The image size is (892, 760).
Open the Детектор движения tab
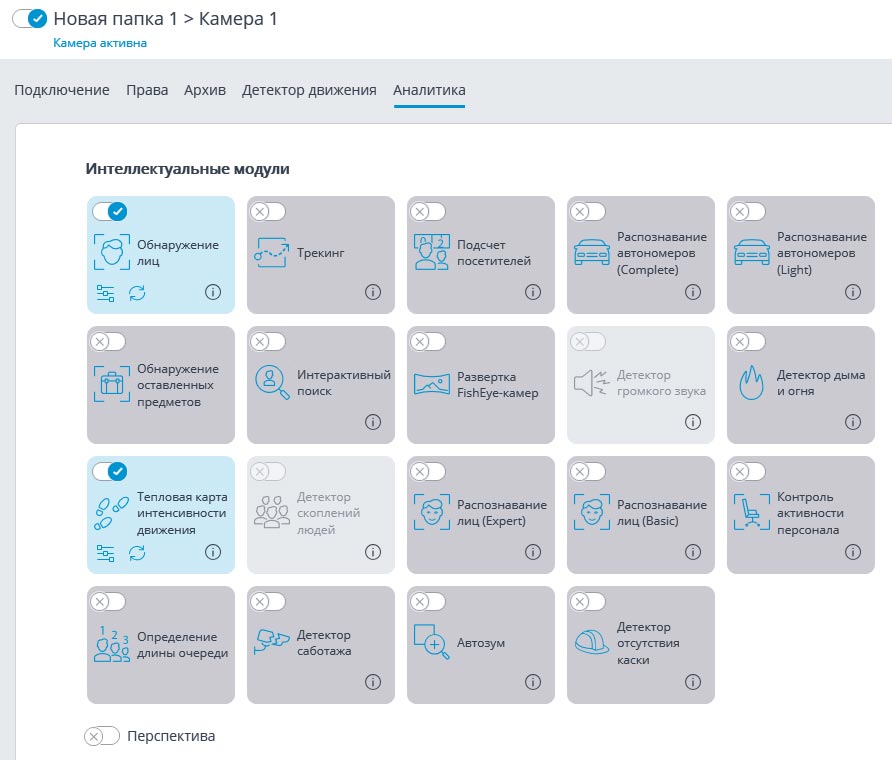click(309, 90)
